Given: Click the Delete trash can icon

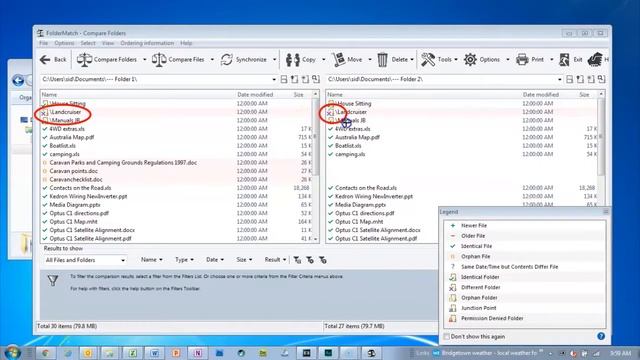Looking at the screenshot, I should pos(382,60).
